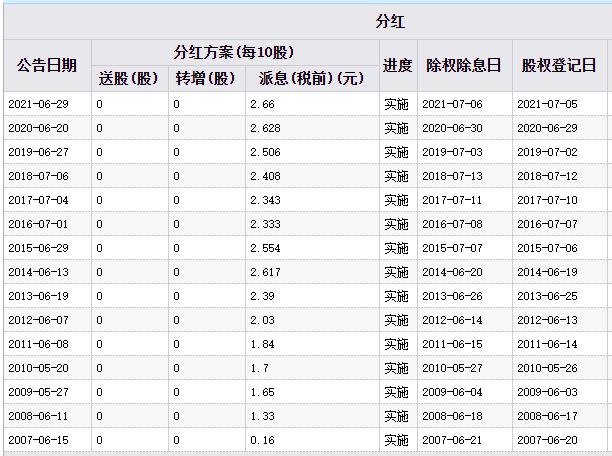Select announcement date 2019-06-27
The height and width of the screenshot is (456, 612).
click(38, 152)
